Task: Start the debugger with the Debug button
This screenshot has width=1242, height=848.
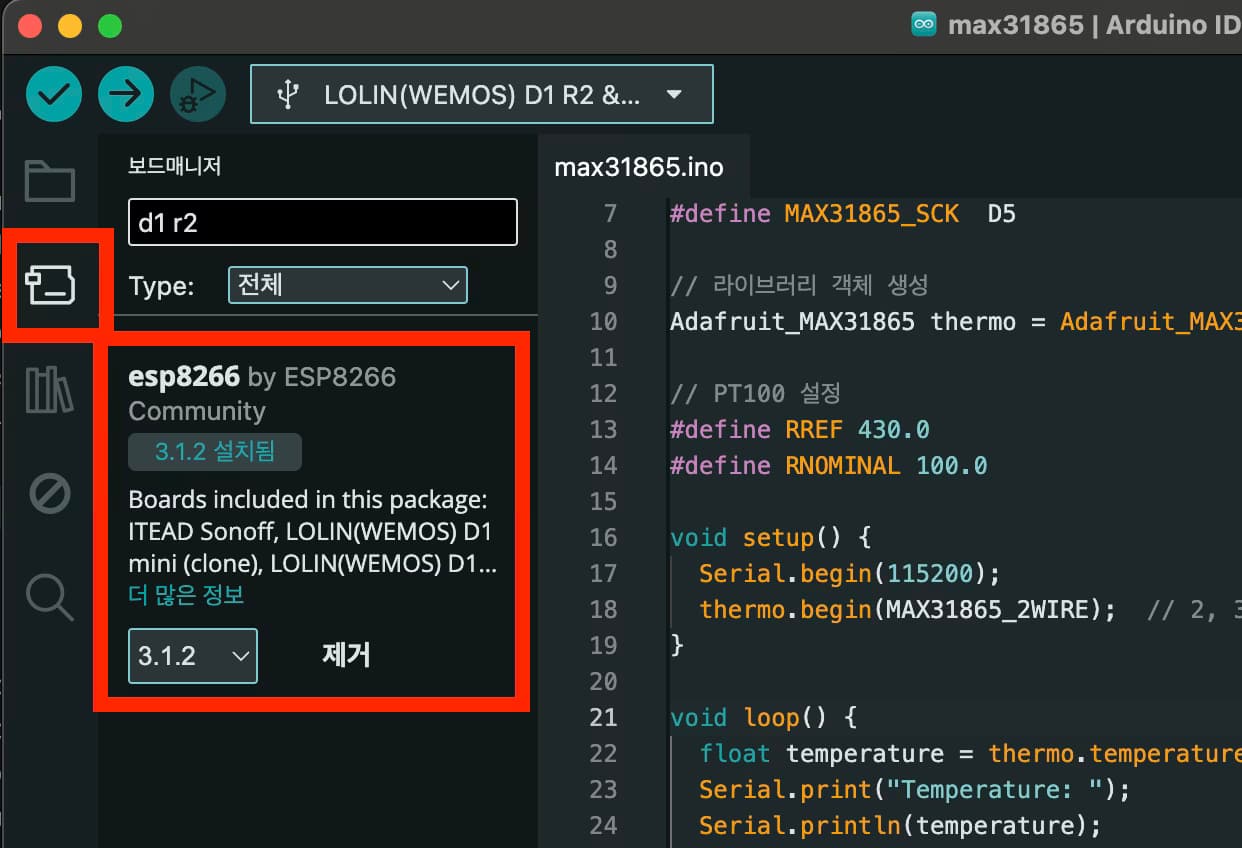Action: (x=198, y=94)
